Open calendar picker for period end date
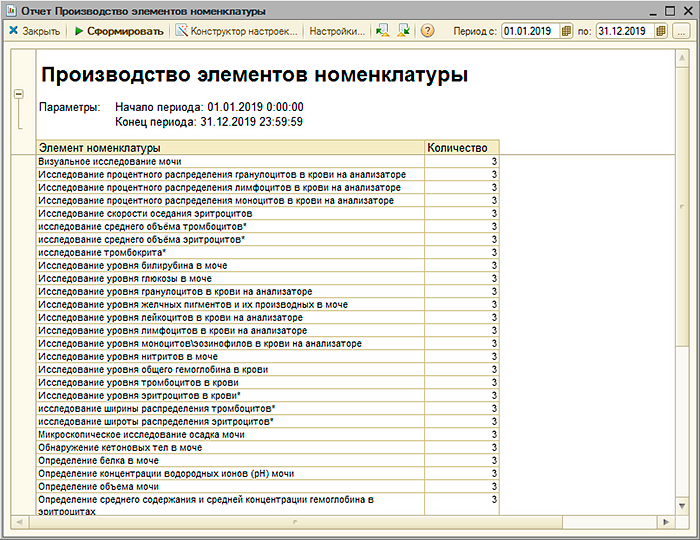Screen dimensions: 700x540 tap(661, 31)
